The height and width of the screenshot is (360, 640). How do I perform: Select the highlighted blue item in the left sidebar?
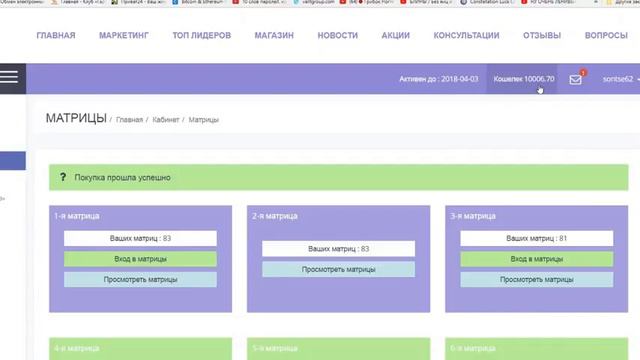[13, 161]
